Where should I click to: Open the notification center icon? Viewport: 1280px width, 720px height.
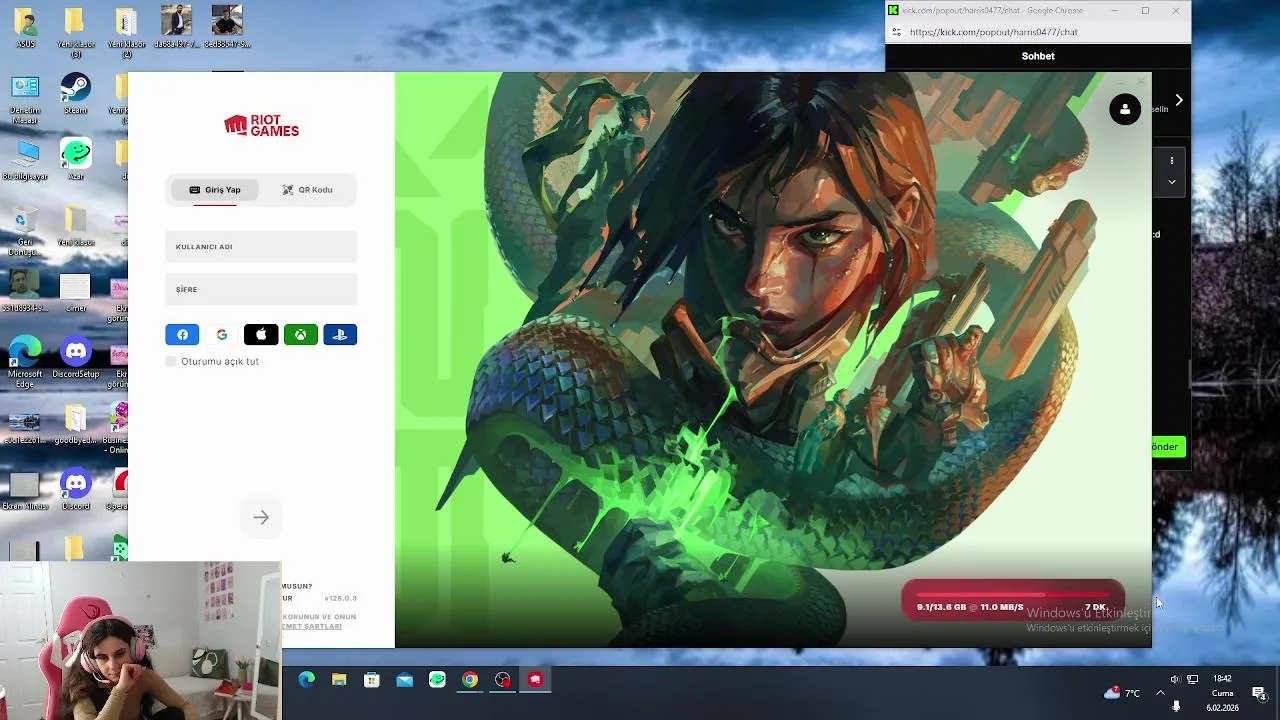tap(1259, 693)
